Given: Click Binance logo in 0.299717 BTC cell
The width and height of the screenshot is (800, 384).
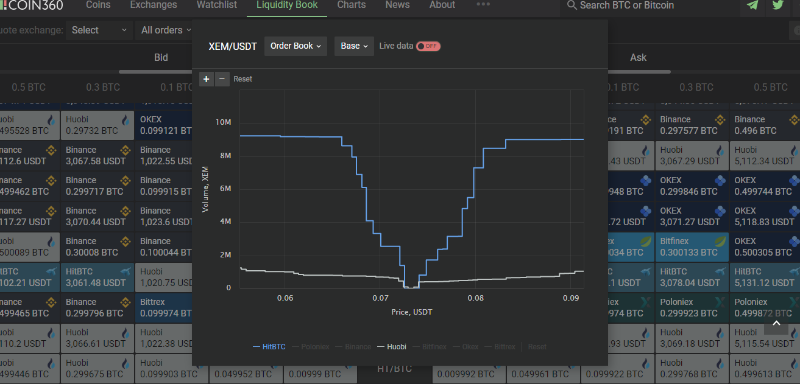Looking at the screenshot, I should (x=126, y=181).
